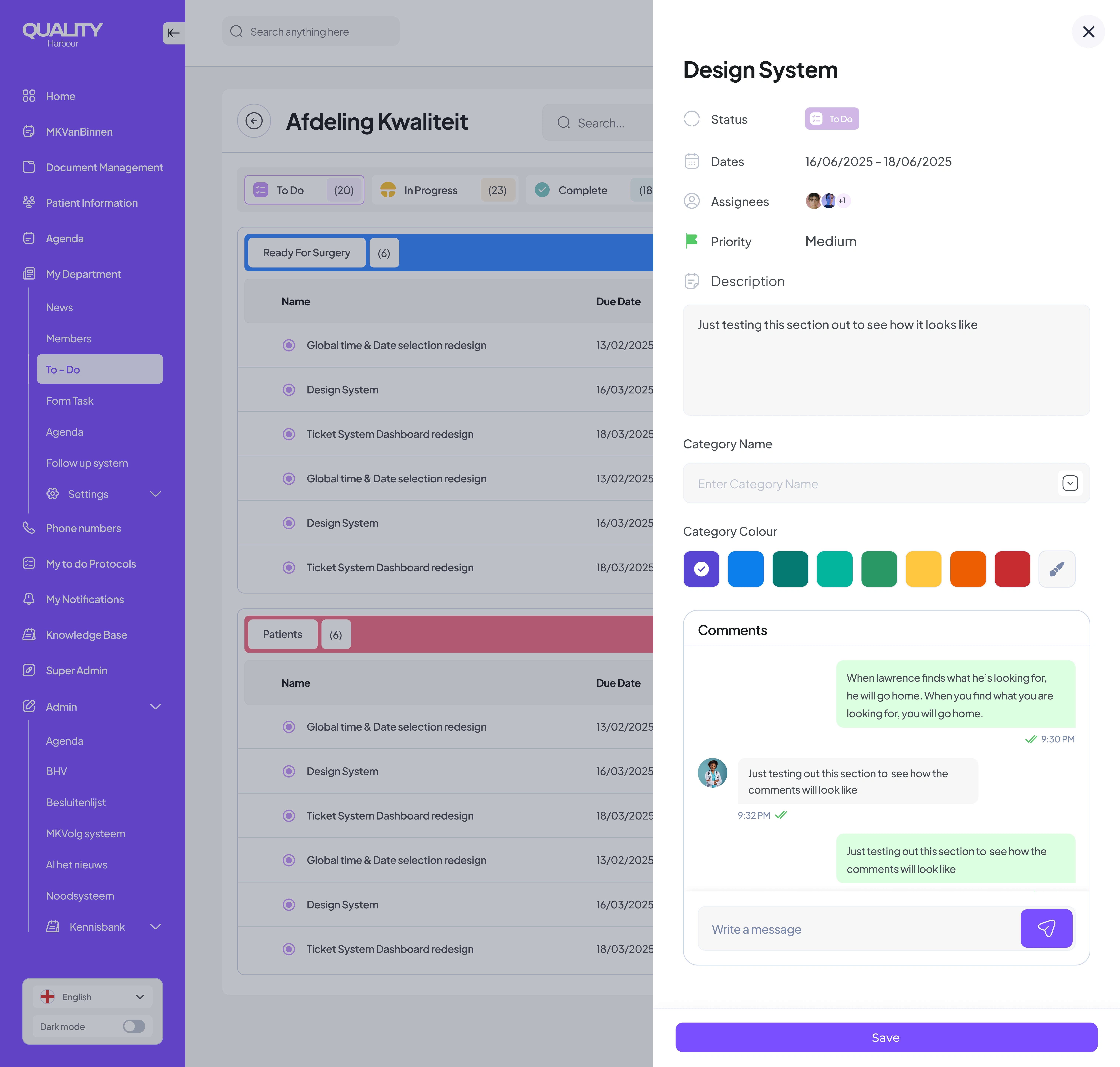This screenshot has width=1120, height=1067.
Task: Select radio for first Design System row under Patients
Action: coord(289,771)
